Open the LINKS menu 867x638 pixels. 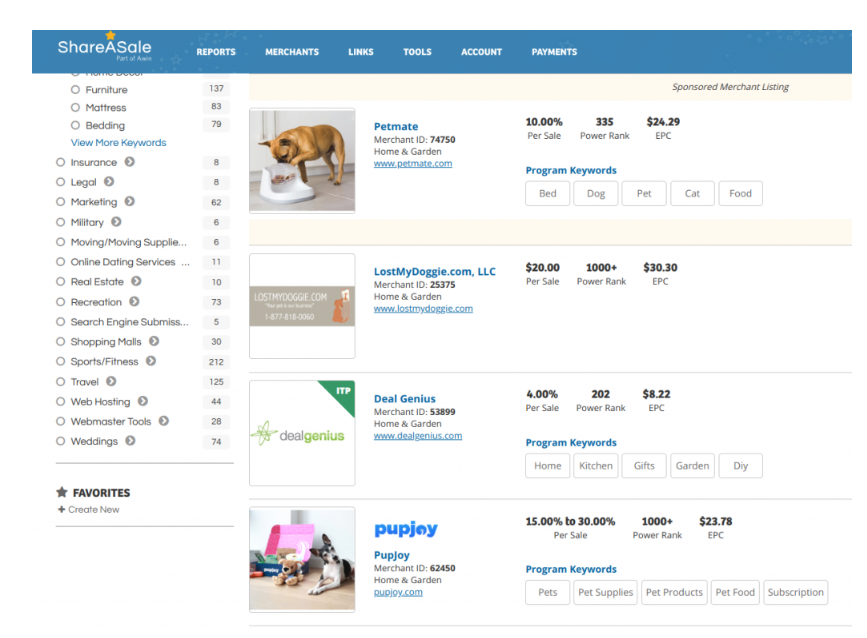(x=361, y=52)
